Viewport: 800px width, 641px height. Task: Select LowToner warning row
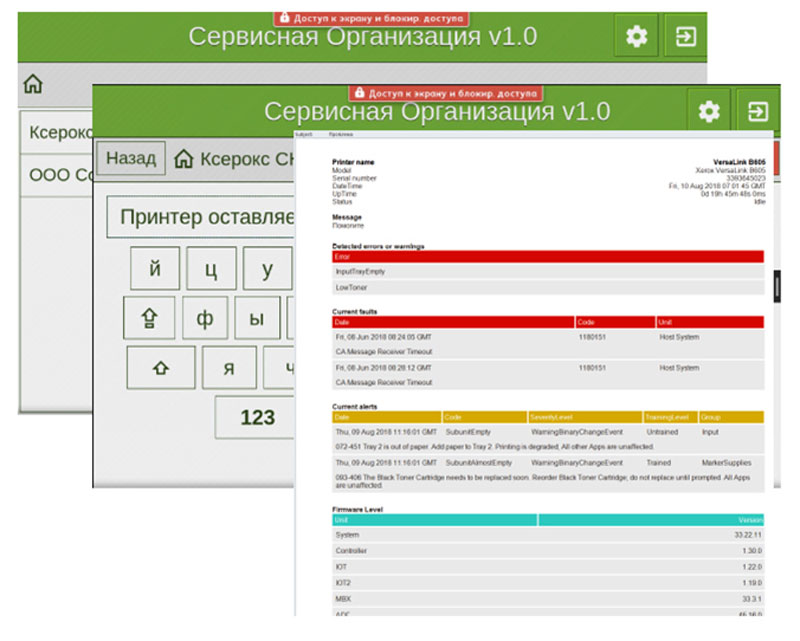point(548,287)
